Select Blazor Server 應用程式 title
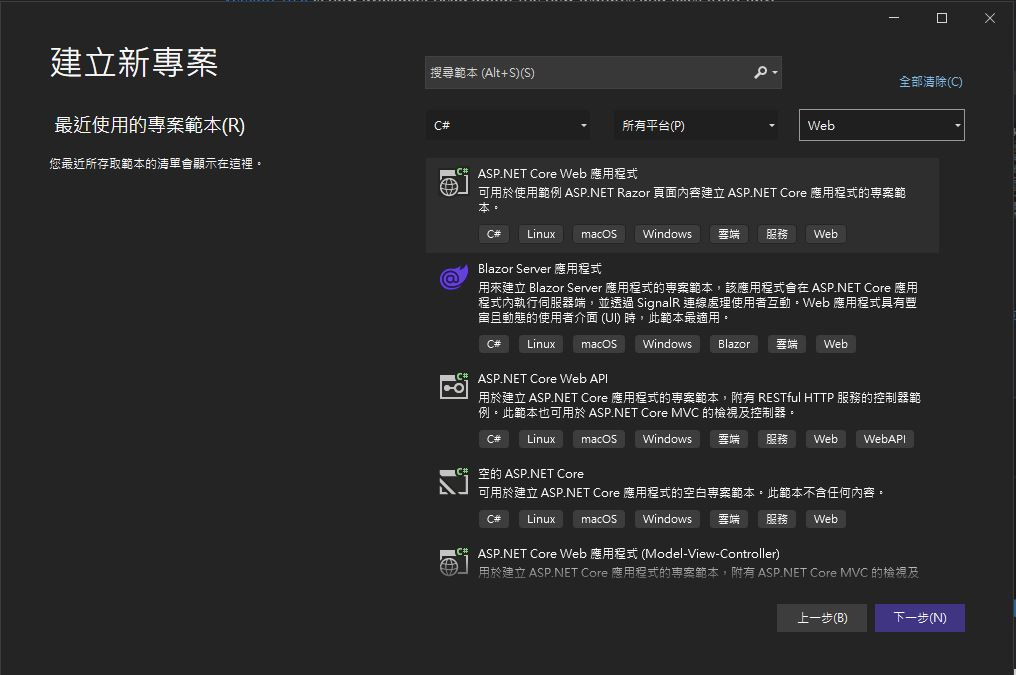 (x=539, y=269)
